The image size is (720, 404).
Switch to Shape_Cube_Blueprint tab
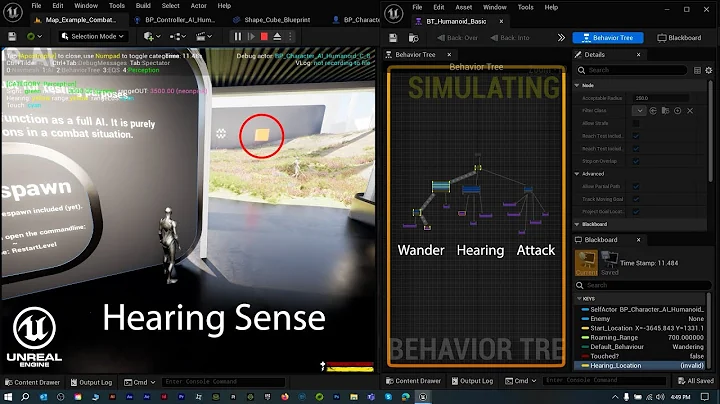click(272, 20)
